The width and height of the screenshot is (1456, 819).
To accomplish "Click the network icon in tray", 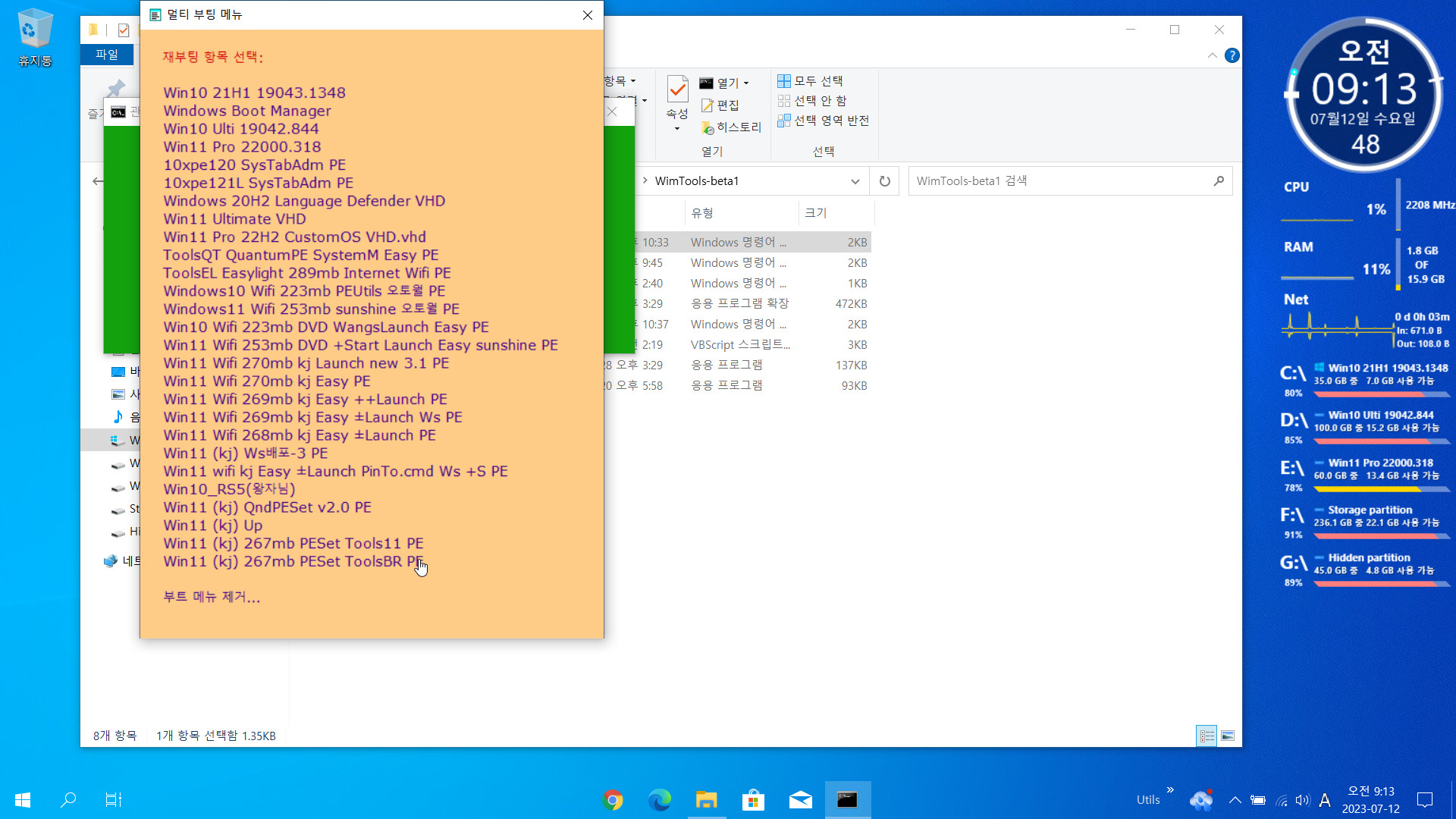I will coord(1282,800).
